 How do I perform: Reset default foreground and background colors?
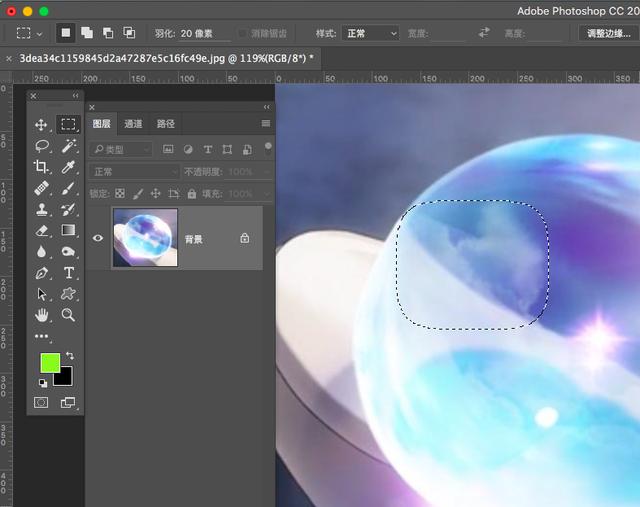pos(43,383)
